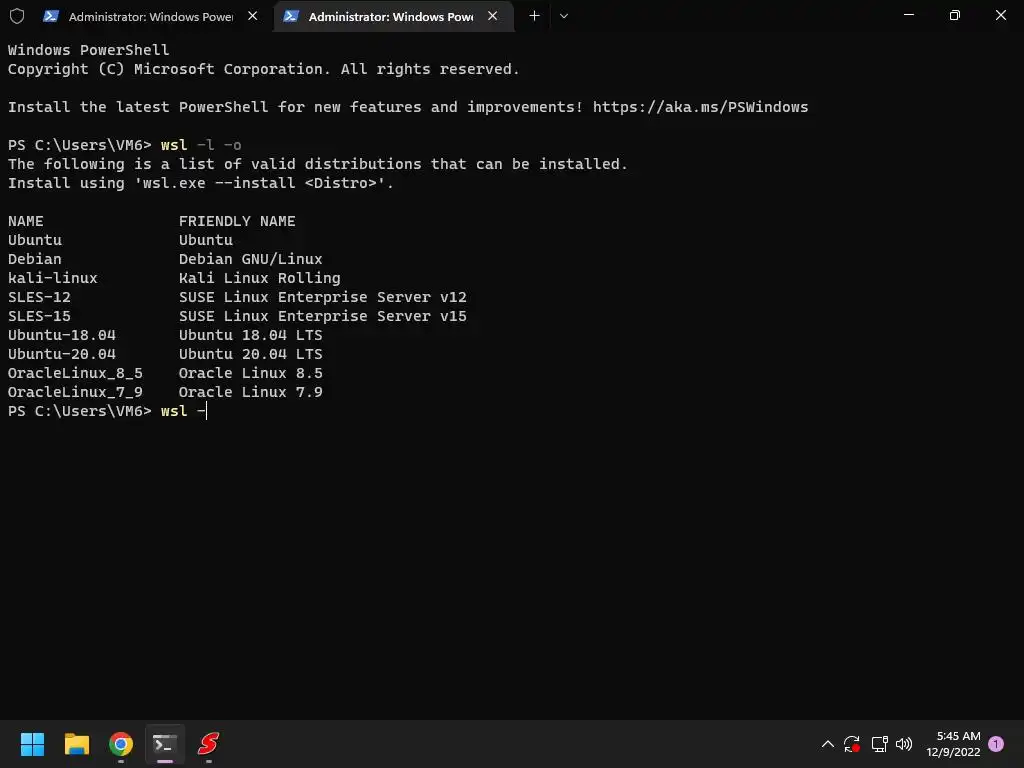
Task: Click the current prompt line with 'wsl -'
Action: click(x=107, y=411)
